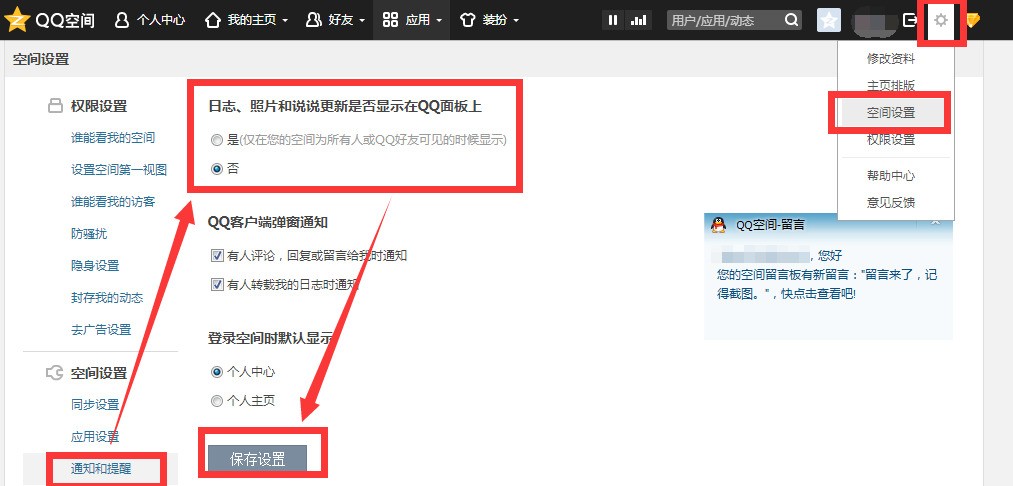Close the QQ空间-留言 popup

click(935, 222)
